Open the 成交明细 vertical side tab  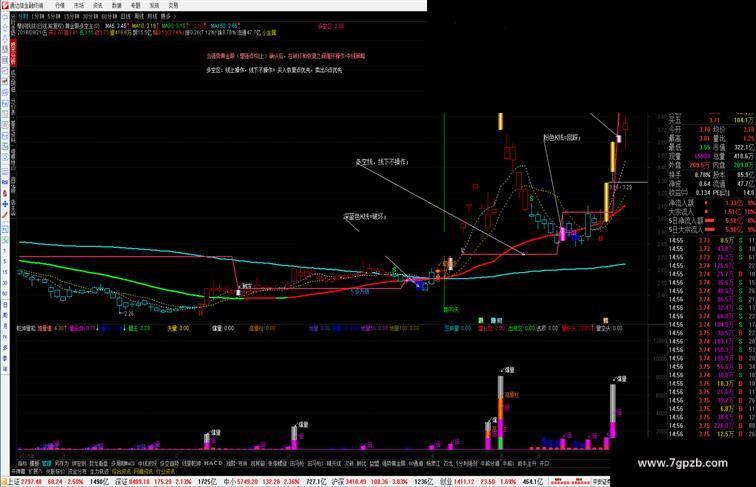click(x=13, y=80)
